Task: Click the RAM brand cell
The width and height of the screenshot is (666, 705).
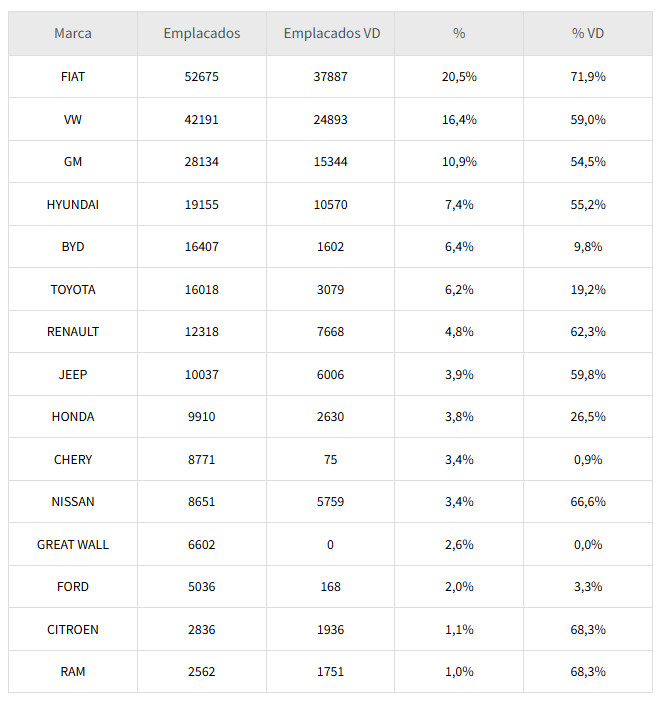Action: coord(73,672)
